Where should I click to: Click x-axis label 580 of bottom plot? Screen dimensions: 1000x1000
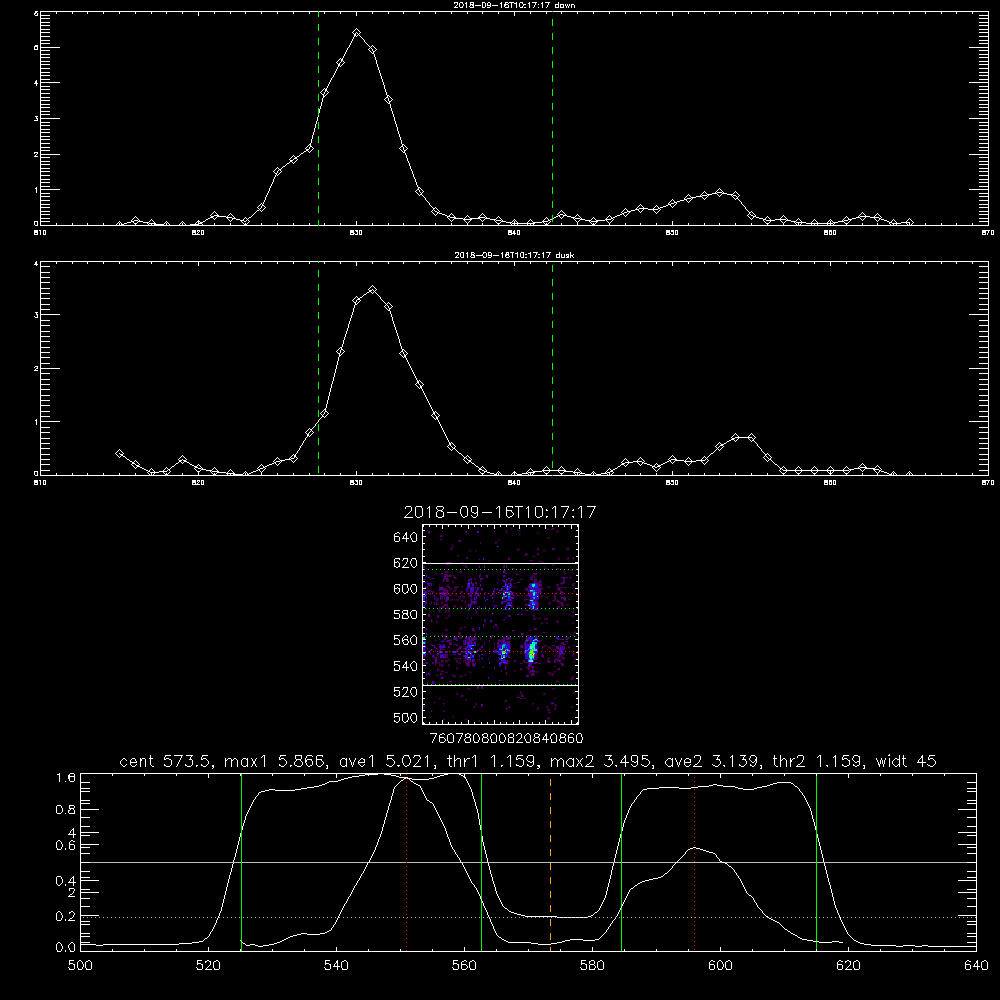click(x=592, y=966)
